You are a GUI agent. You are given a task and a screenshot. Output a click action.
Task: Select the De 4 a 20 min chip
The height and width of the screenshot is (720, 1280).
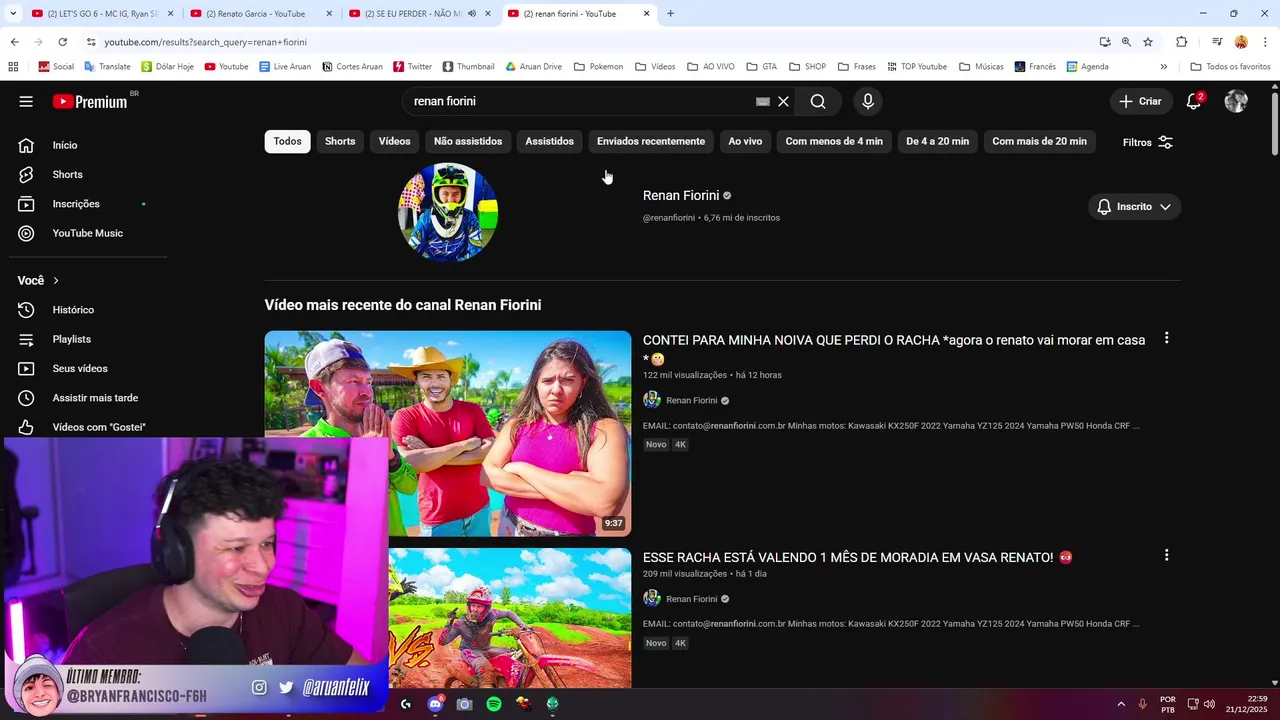(x=937, y=141)
